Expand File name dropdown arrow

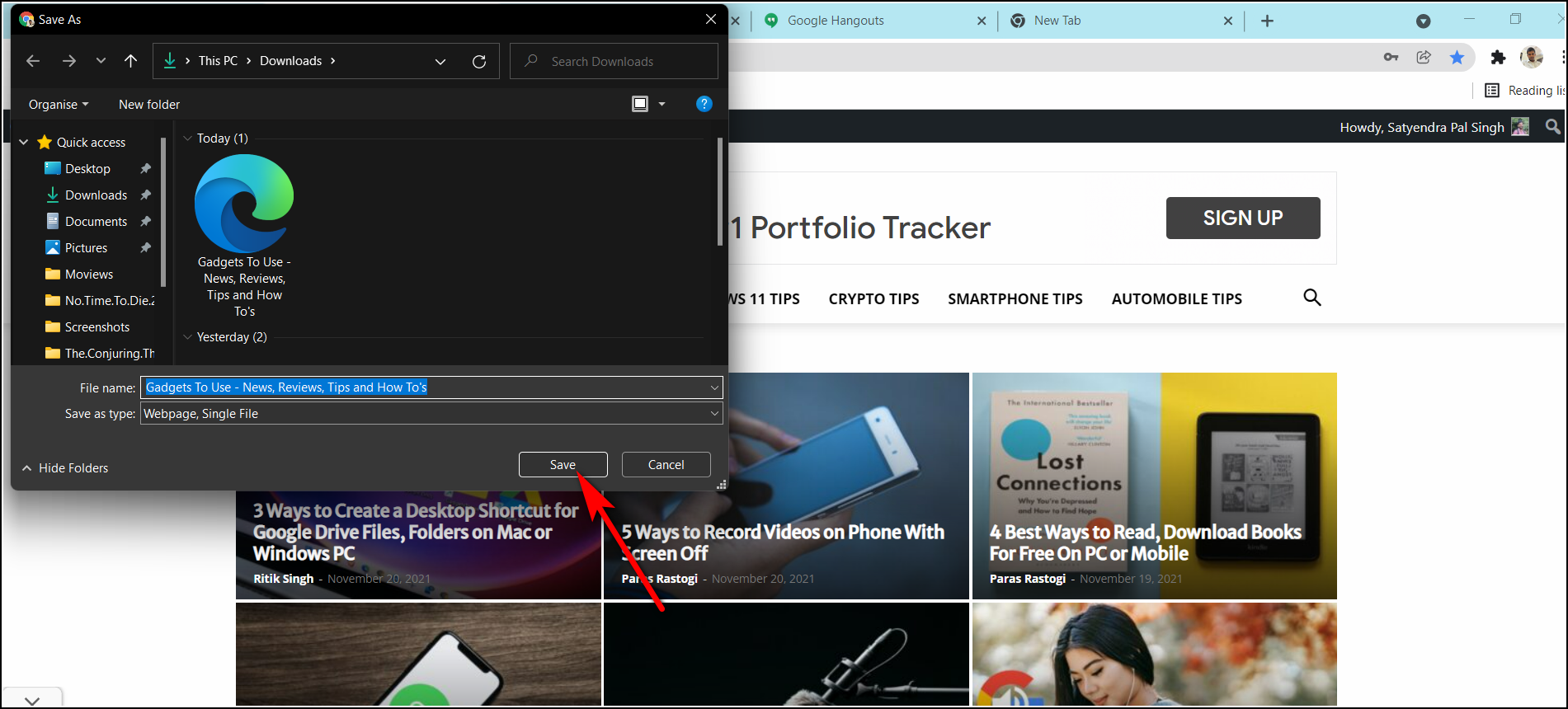(714, 387)
